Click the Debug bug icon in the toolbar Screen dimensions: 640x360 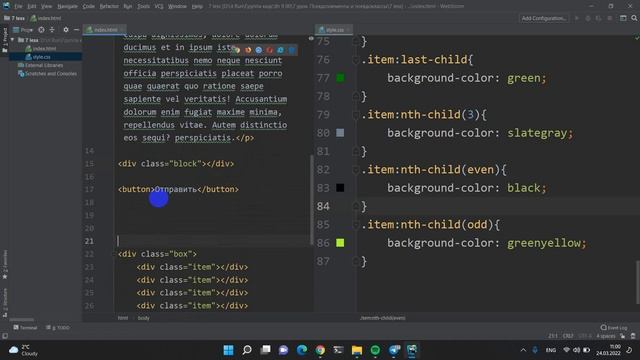pyautogui.click(x=588, y=18)
